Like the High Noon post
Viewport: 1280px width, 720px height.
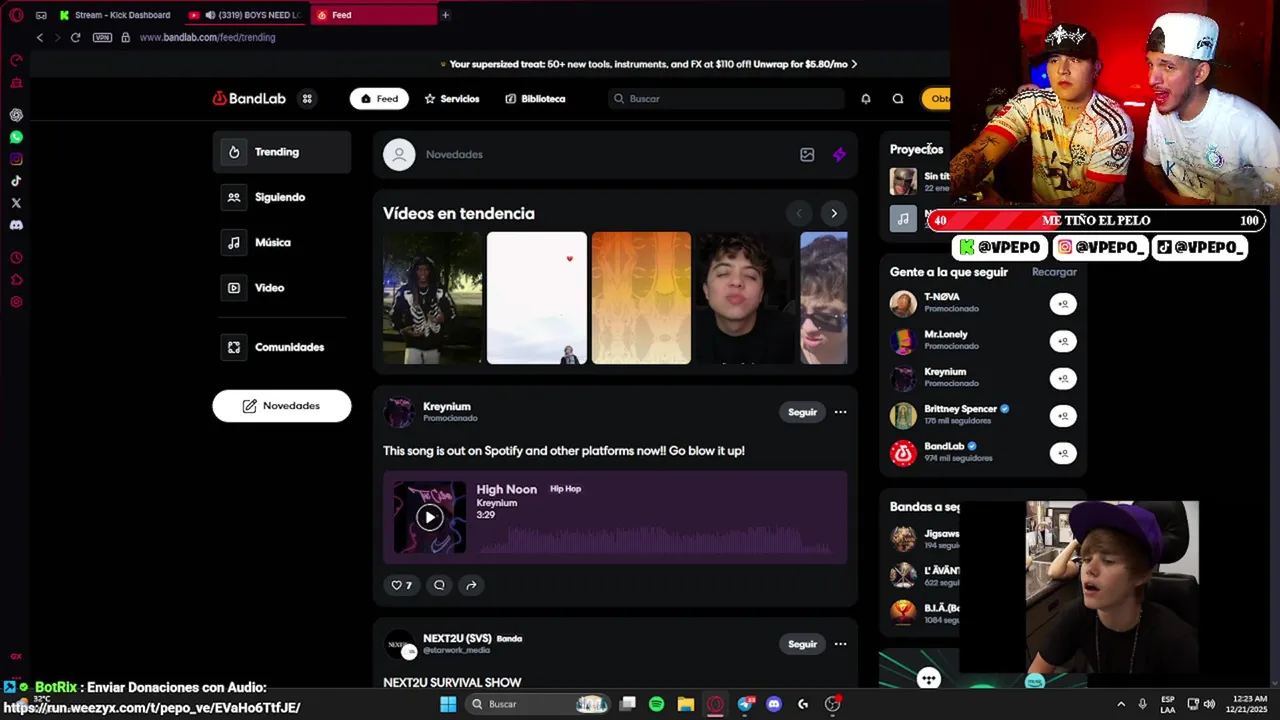coord(401,585)
